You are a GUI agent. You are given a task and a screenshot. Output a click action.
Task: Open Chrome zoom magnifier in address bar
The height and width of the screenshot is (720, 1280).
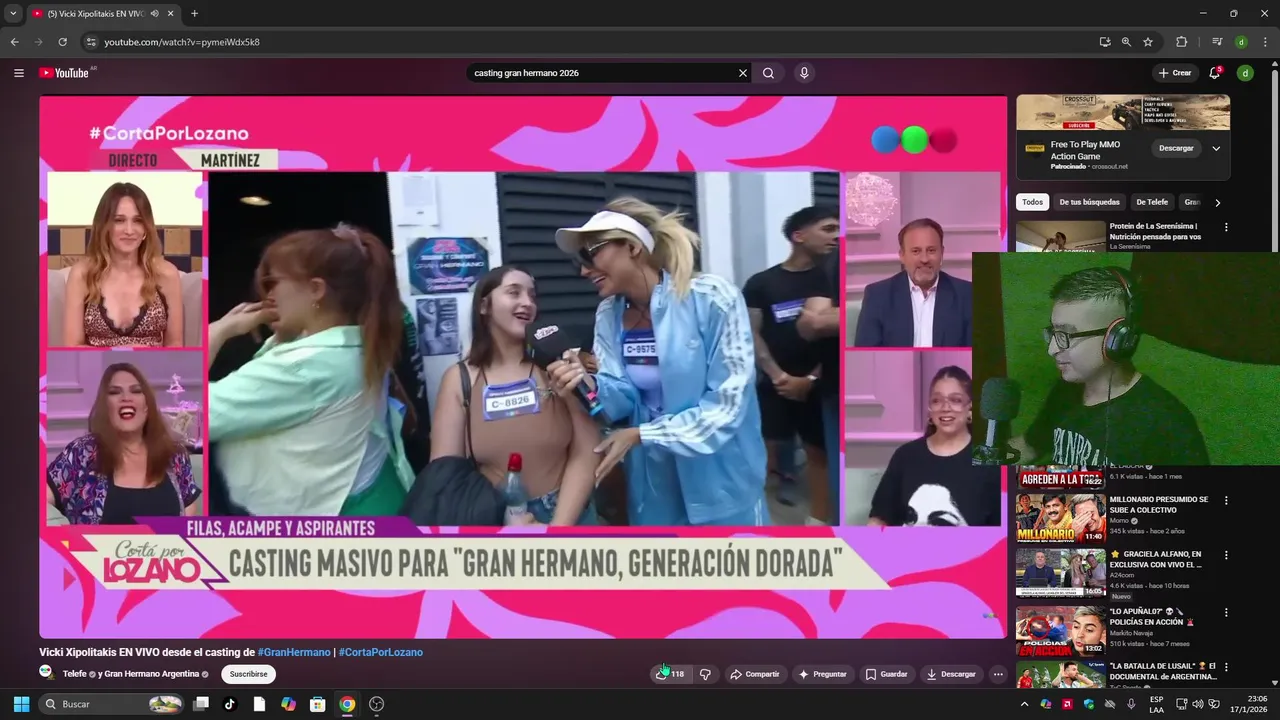click(x=1126, y=42)
